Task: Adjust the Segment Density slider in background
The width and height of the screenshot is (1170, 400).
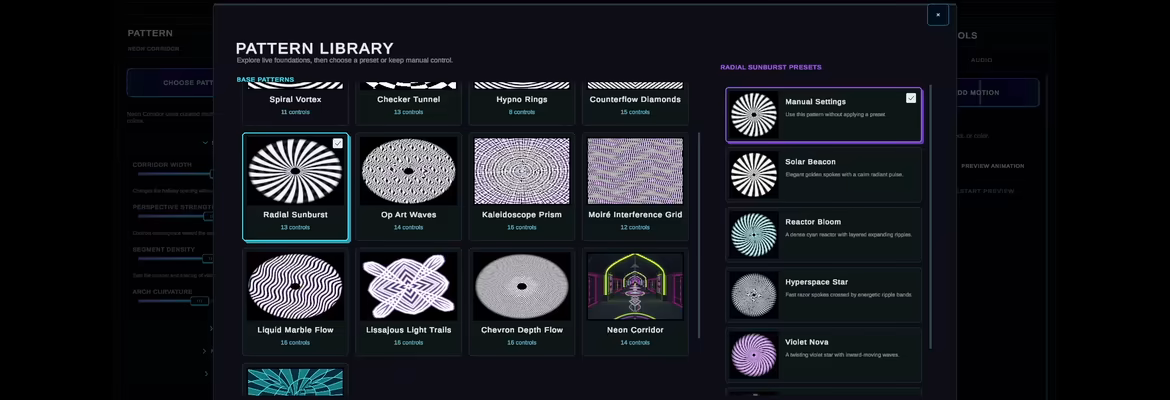Action: click(x=175, y=258)
